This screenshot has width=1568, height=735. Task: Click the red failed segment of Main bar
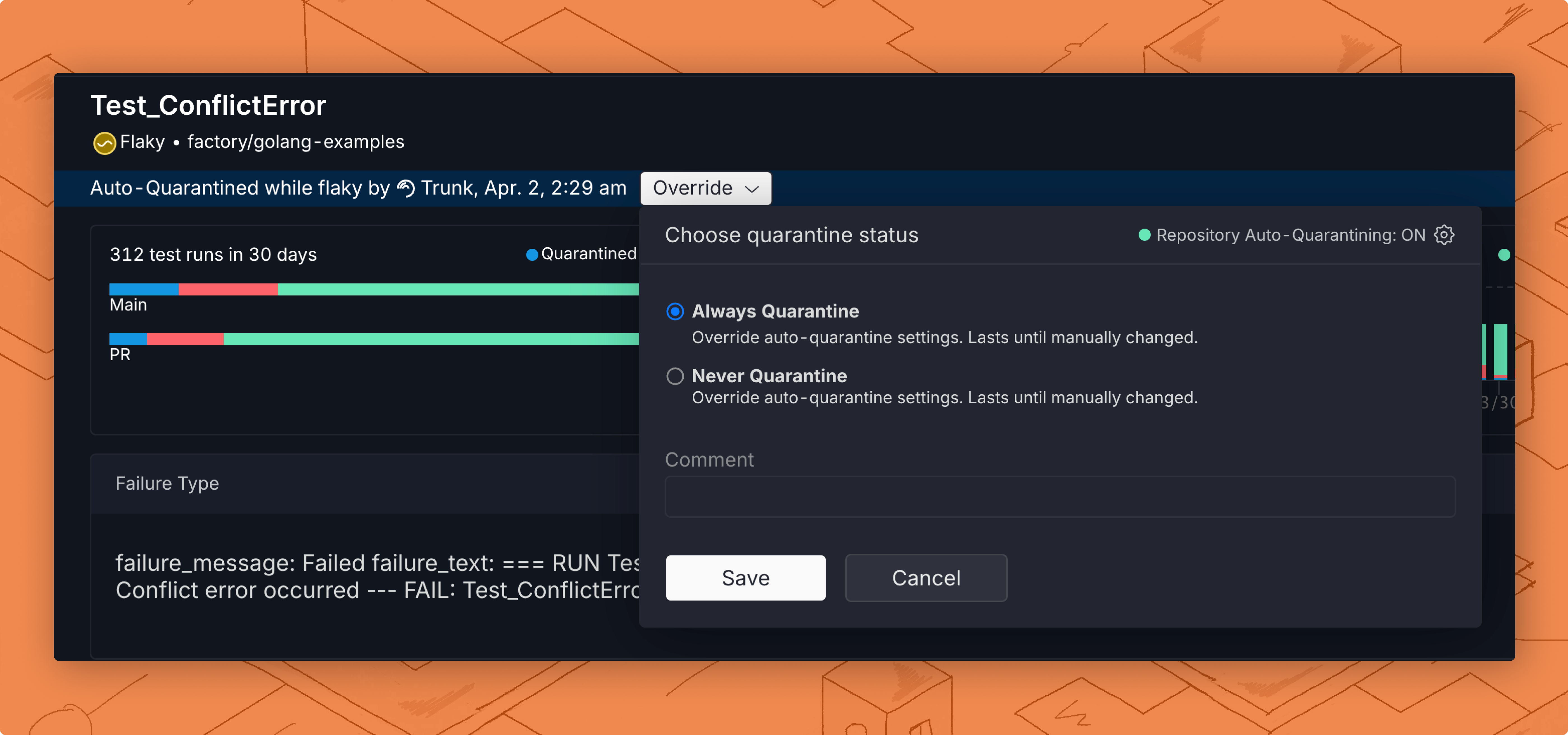228,289
